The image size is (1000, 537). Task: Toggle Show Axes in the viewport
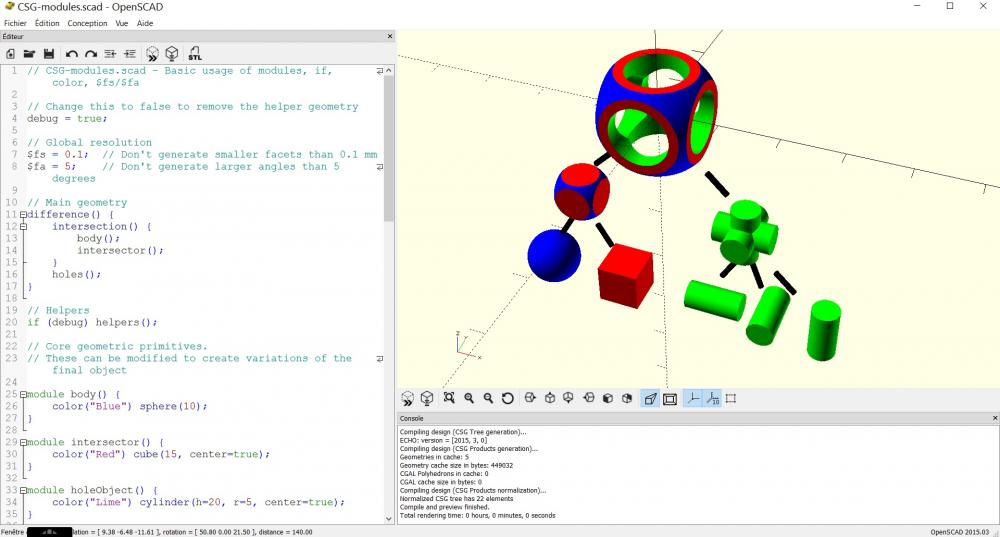[x=693, y=399]
